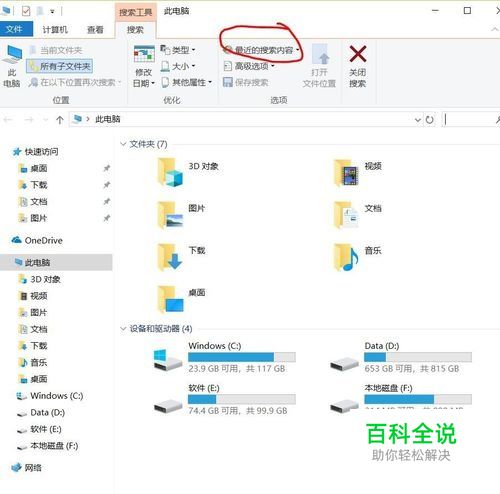Open the 视频 folder in main pane

coord(346,172)
